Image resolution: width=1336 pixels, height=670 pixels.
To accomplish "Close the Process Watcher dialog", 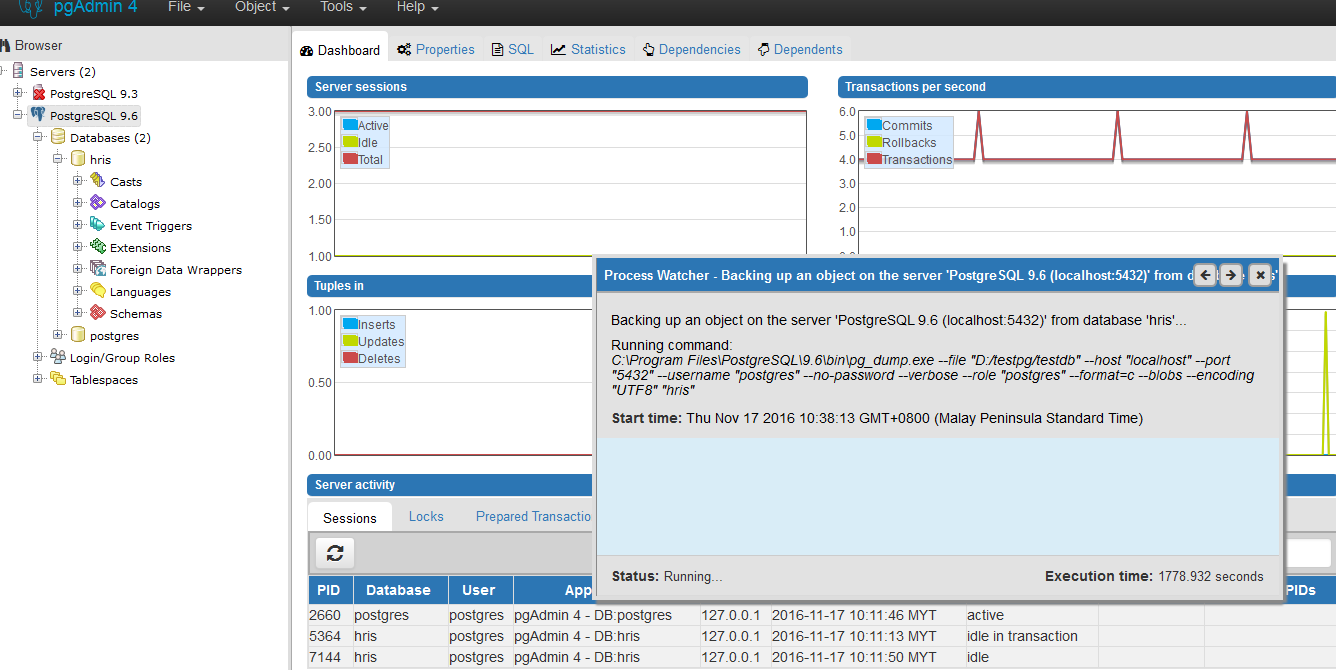I will coord(1260,274).
